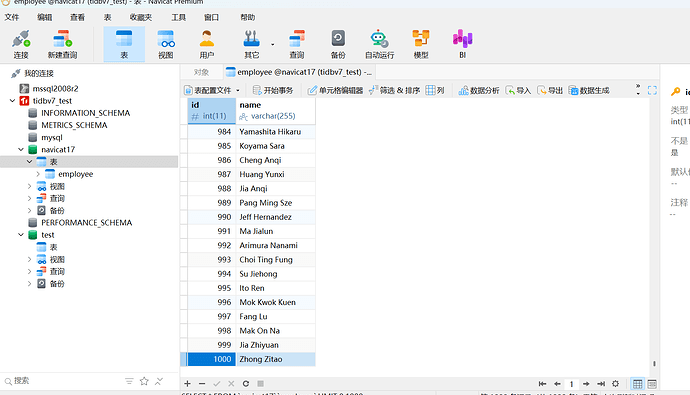Select INFORMATION_SCHEMA database
Screen dimensions: 690x395
tap(85, 113)
